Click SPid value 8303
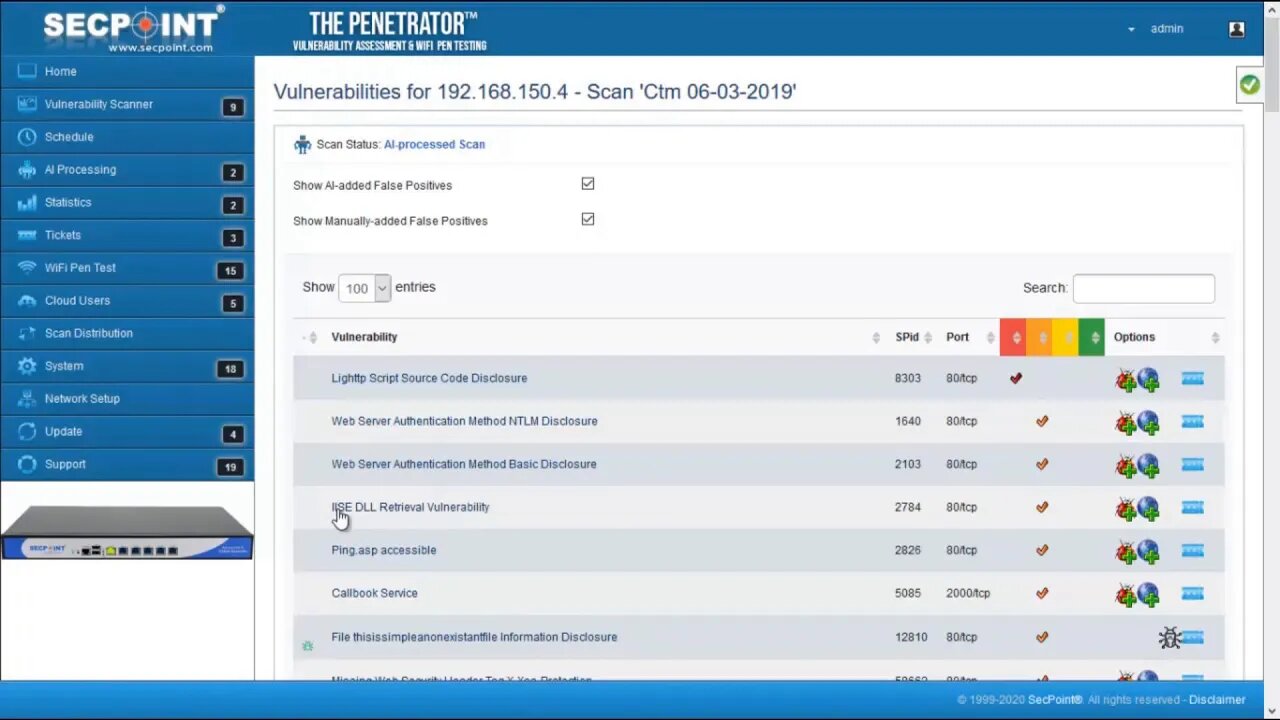The width and height of the screenshot is (1280, 720). [907, 378]
